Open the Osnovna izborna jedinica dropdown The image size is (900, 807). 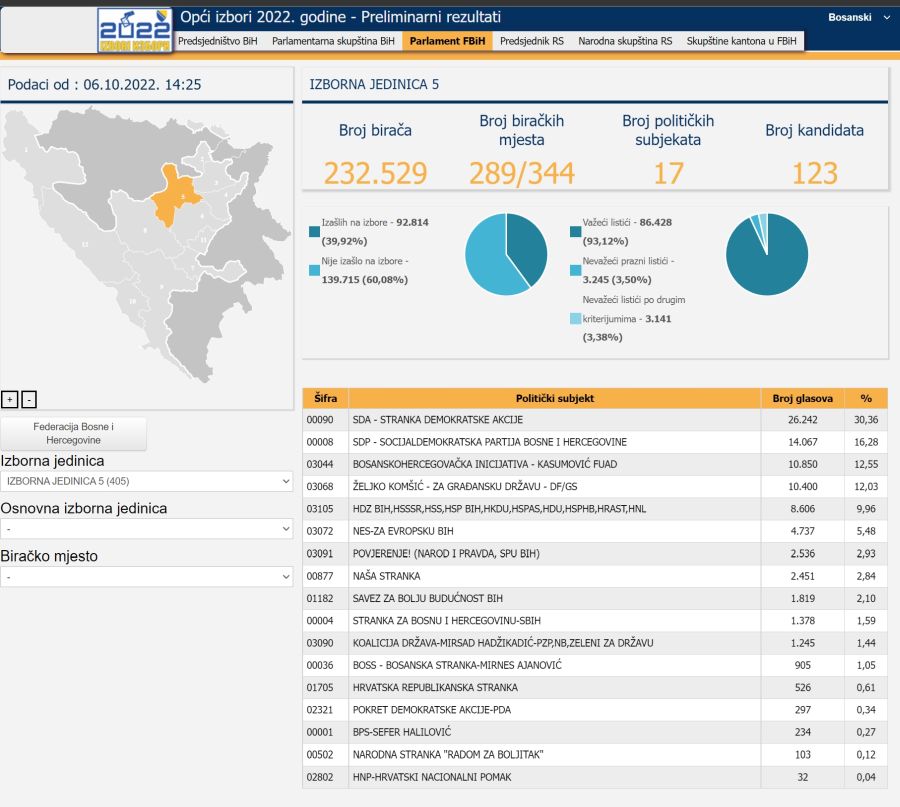146,529
